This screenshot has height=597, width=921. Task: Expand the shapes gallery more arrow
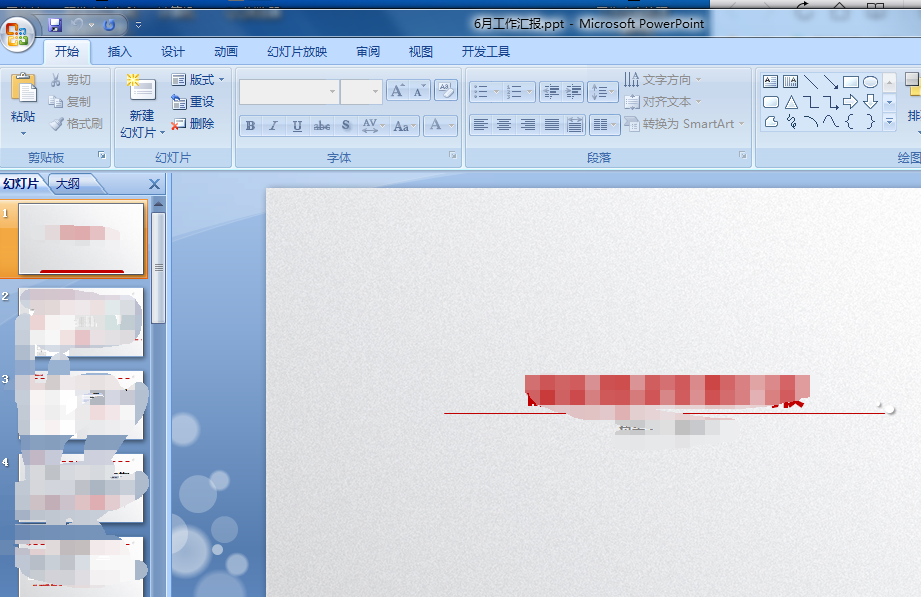(889, 122)
